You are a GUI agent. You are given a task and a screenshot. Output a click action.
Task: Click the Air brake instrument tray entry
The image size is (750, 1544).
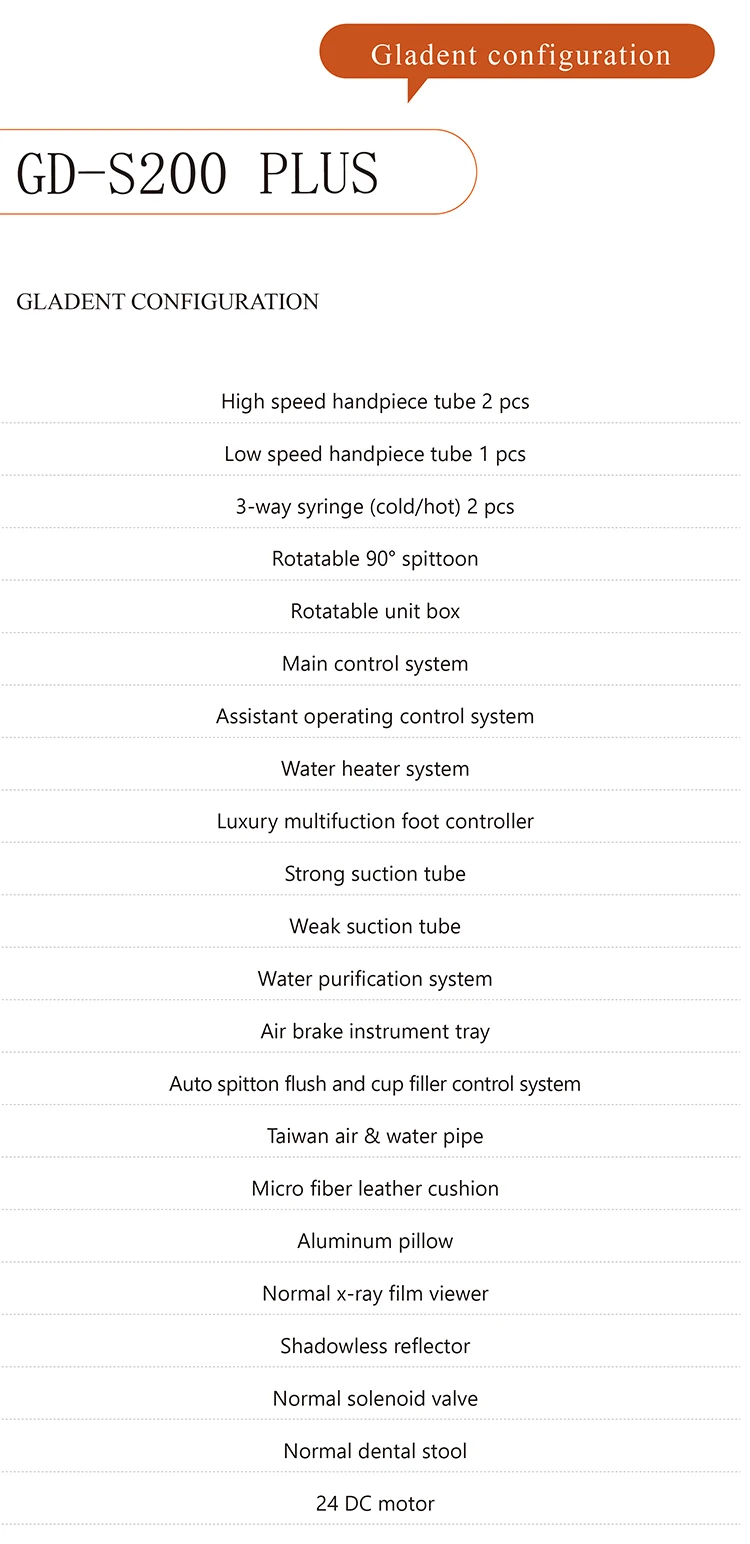click(375, 1031)
